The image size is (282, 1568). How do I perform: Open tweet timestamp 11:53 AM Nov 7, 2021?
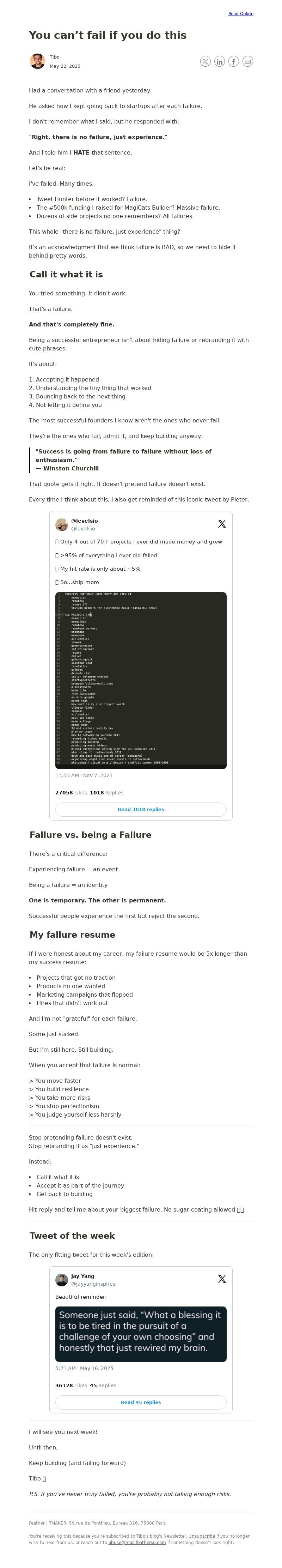(x=84, y=775)
